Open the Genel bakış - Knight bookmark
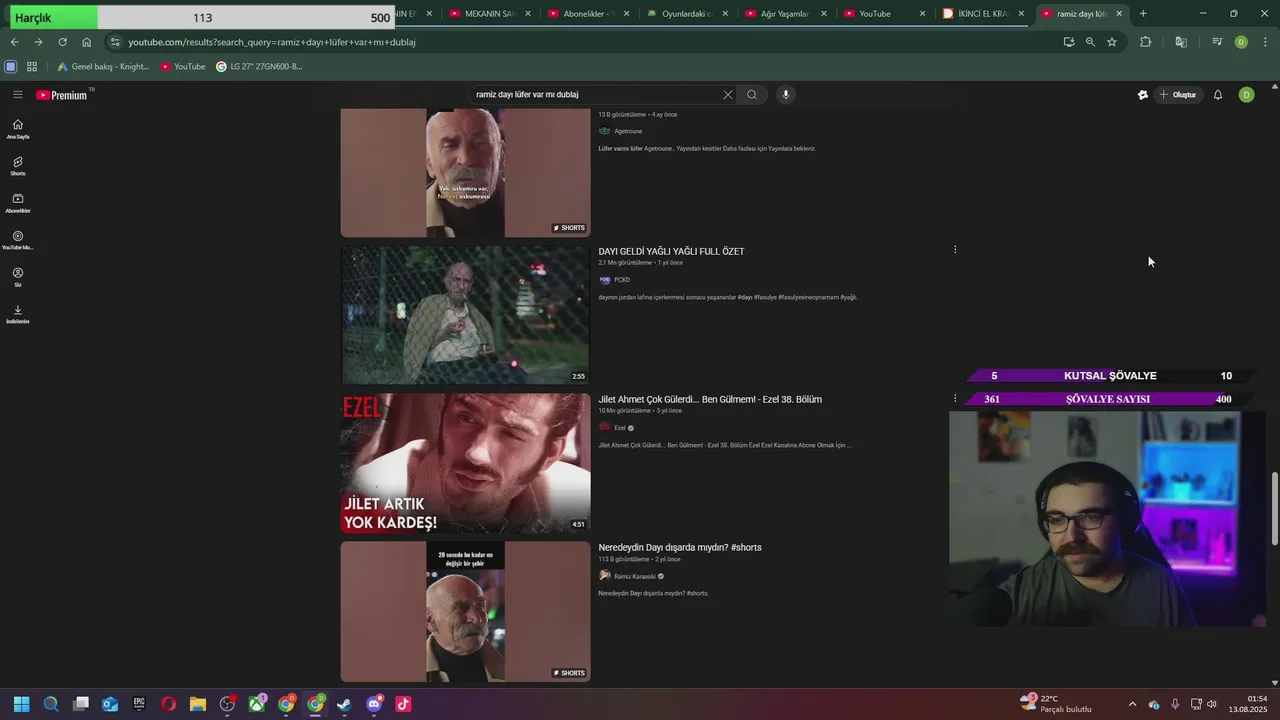This screenshot has width=1280, height=720. click(x=103, y=66)
